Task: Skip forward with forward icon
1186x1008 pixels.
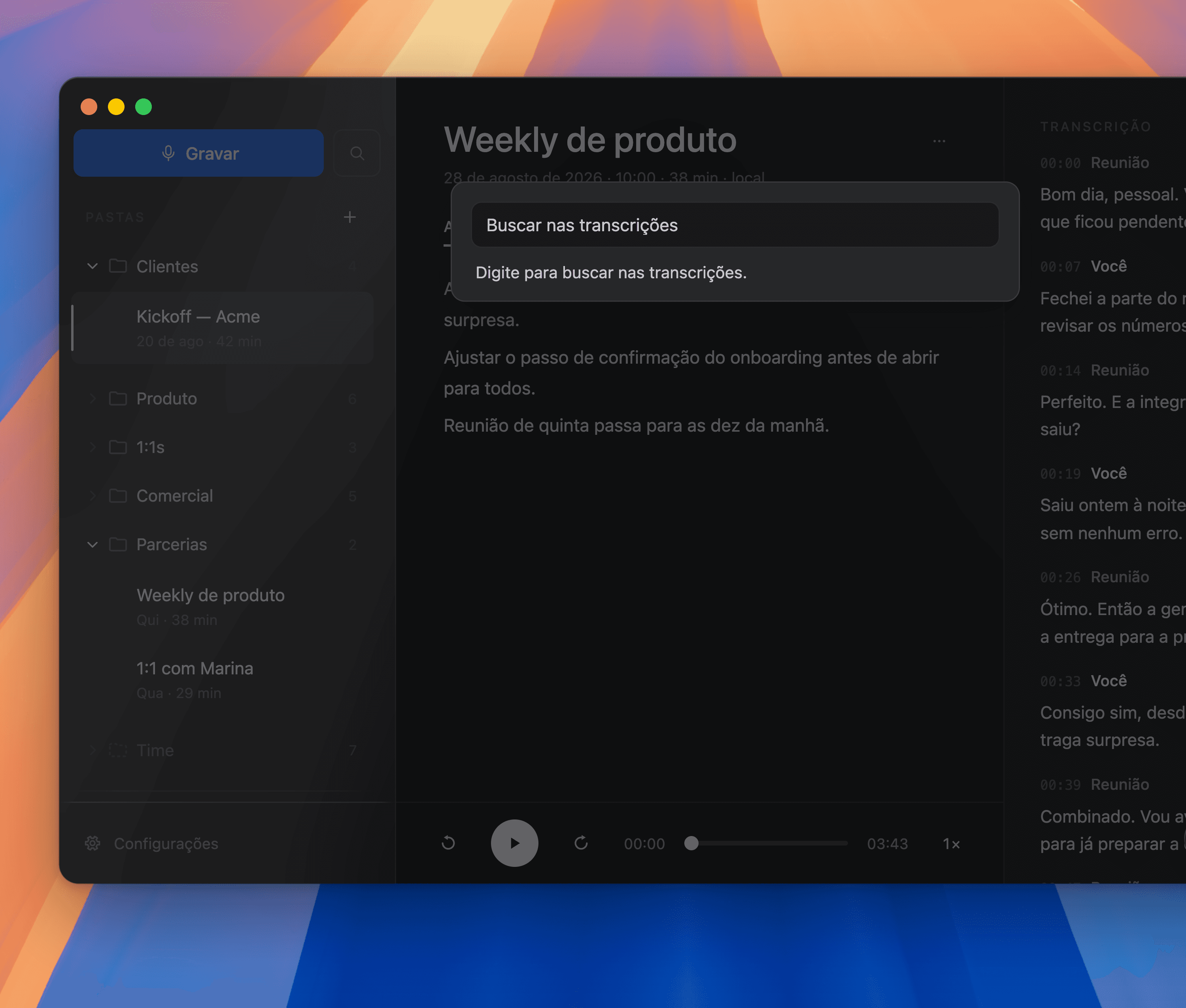Action: (581, 844)
